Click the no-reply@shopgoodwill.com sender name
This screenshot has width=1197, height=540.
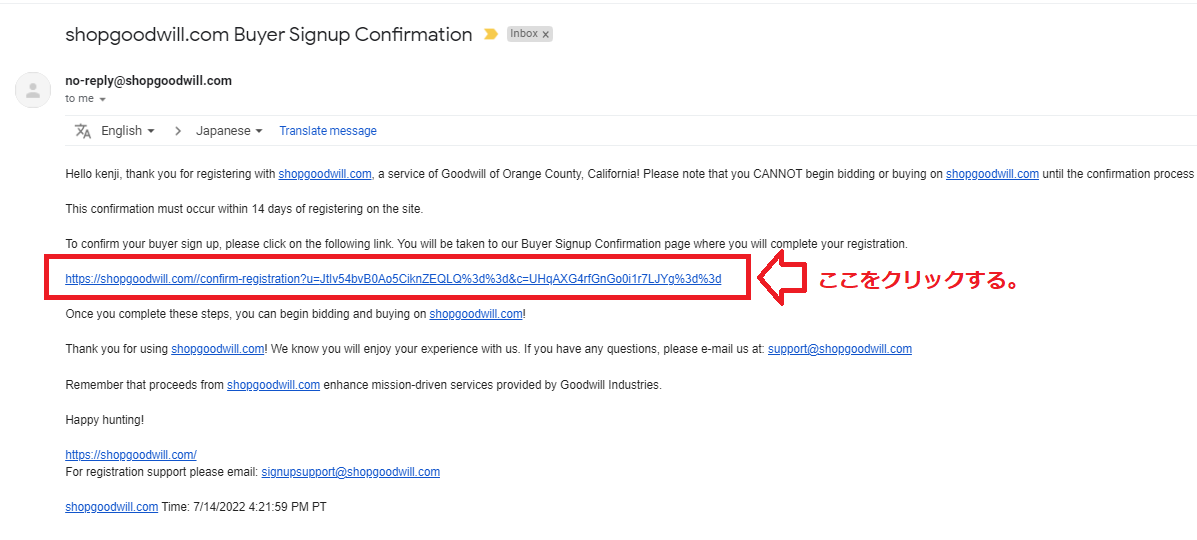point(149,80)
